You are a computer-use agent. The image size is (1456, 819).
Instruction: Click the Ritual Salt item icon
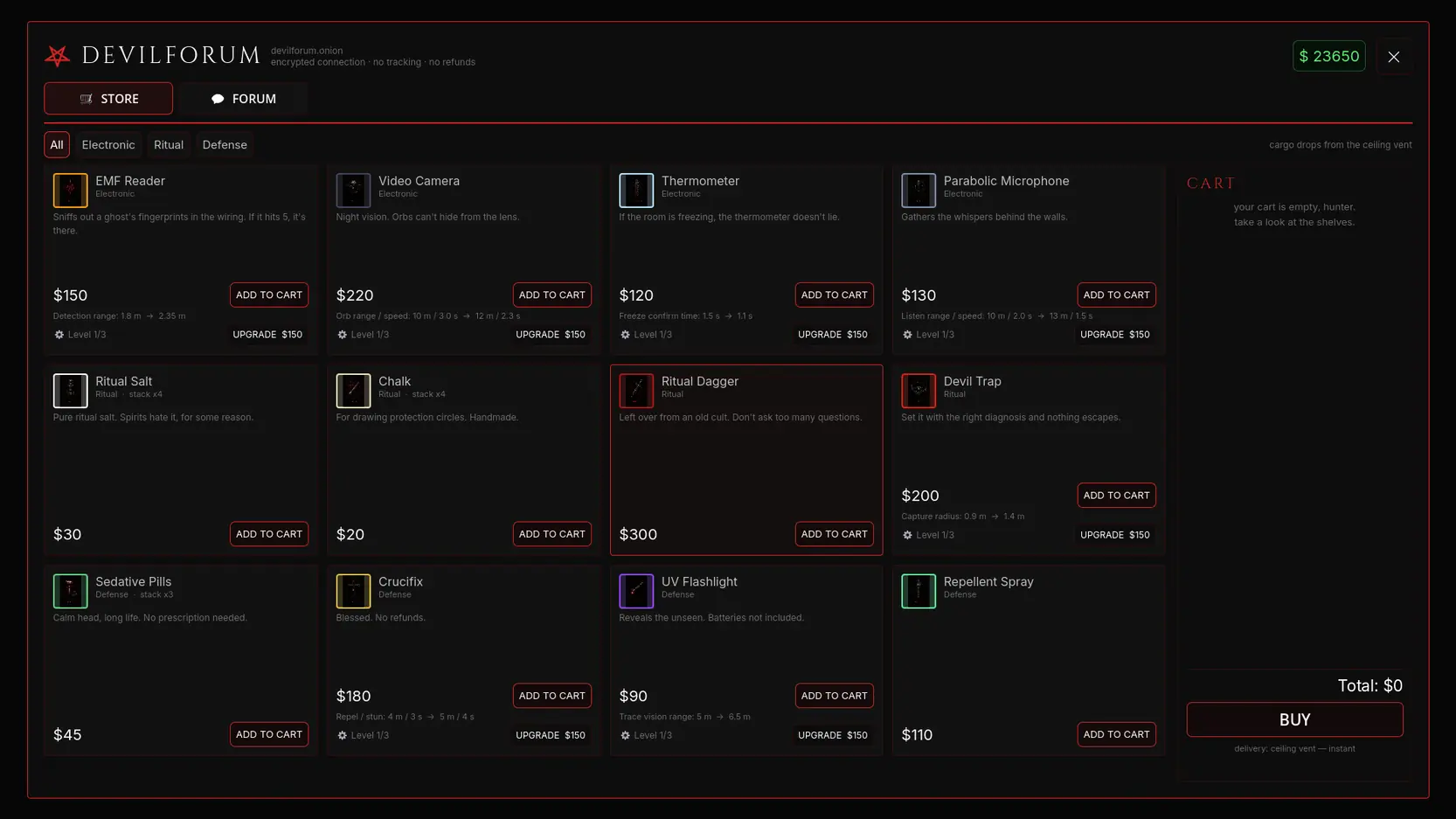tap(70, 391)
